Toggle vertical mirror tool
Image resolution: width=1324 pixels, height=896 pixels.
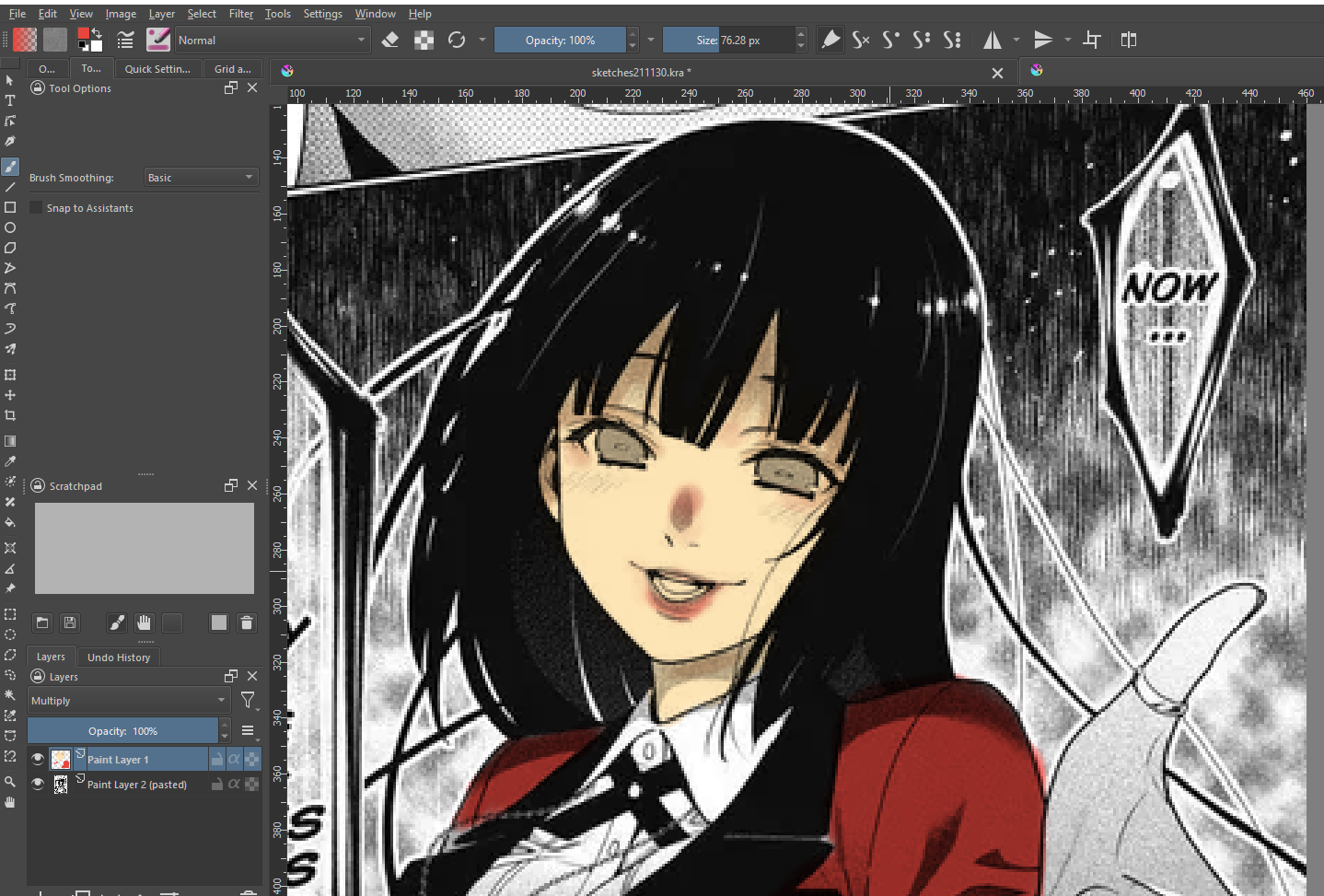click(1043, 40)
